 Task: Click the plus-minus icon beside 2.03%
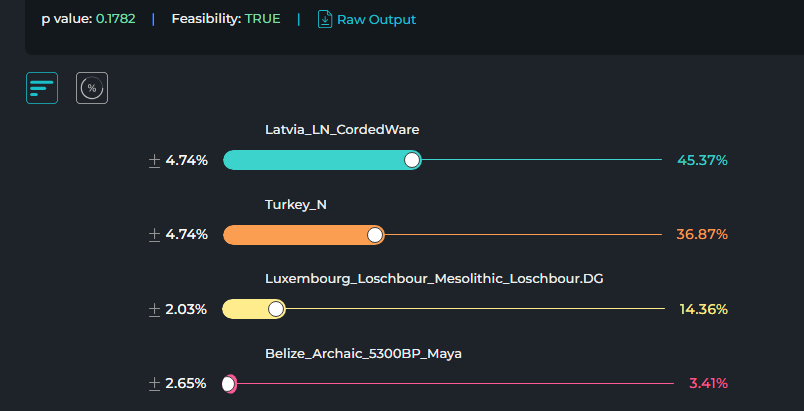click(x=154, y=310)
